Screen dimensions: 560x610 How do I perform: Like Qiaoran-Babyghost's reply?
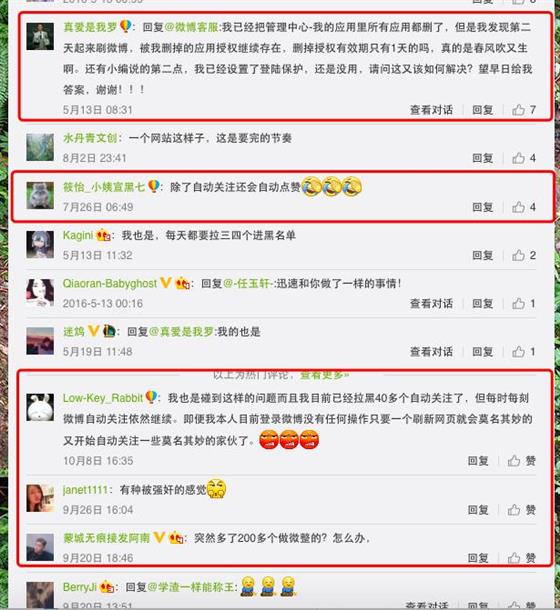coord(523,303)
